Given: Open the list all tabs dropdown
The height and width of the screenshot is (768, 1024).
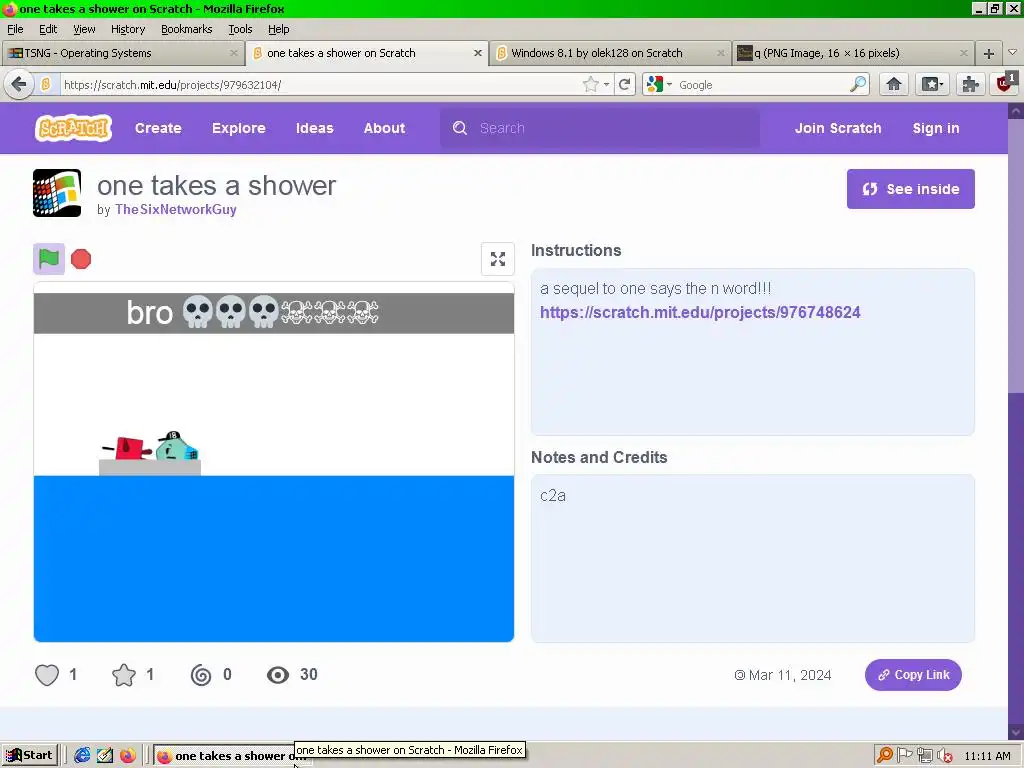Looking at the screenshot, I should point(1012,53).
